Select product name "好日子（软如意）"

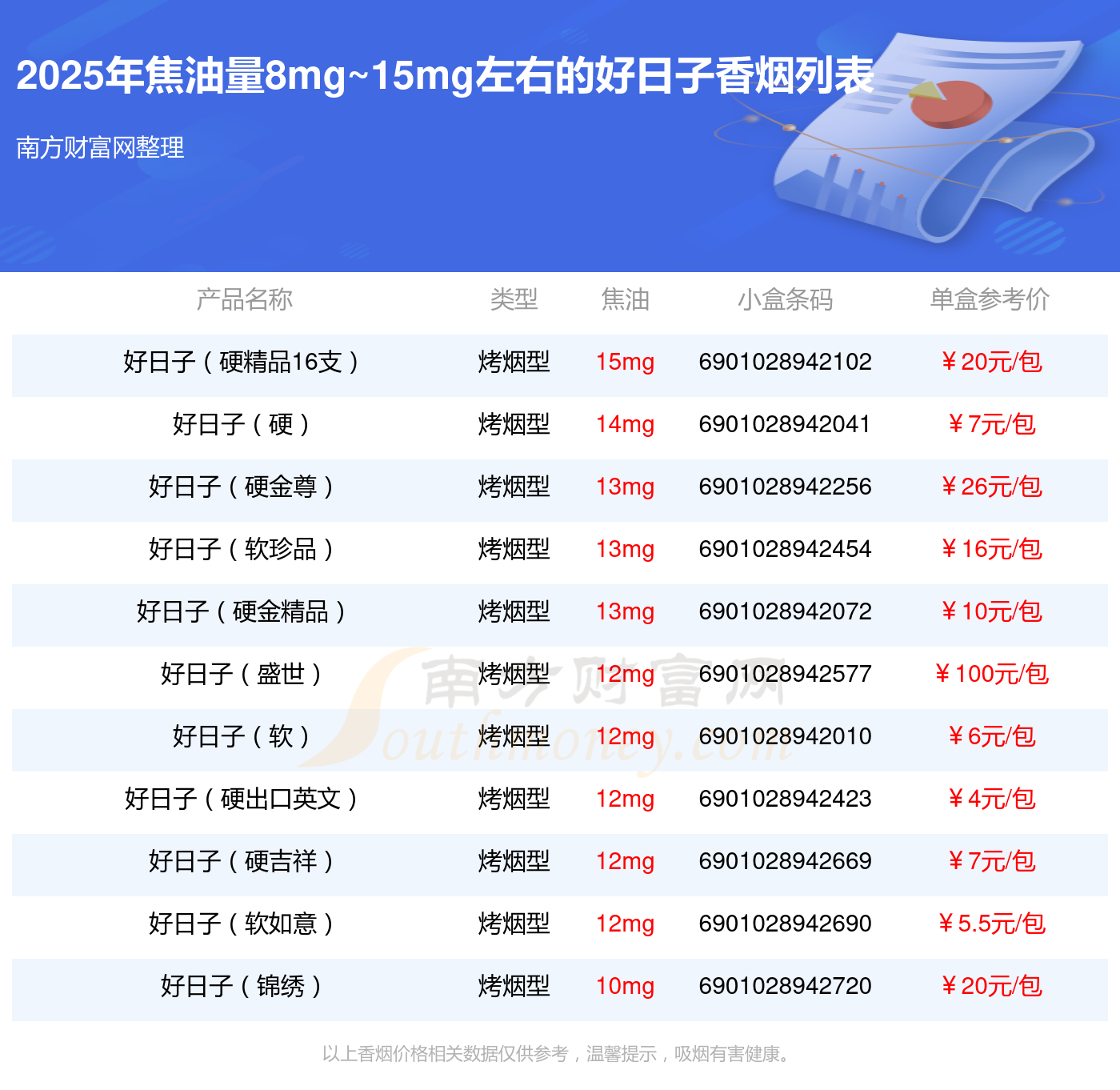241,924
